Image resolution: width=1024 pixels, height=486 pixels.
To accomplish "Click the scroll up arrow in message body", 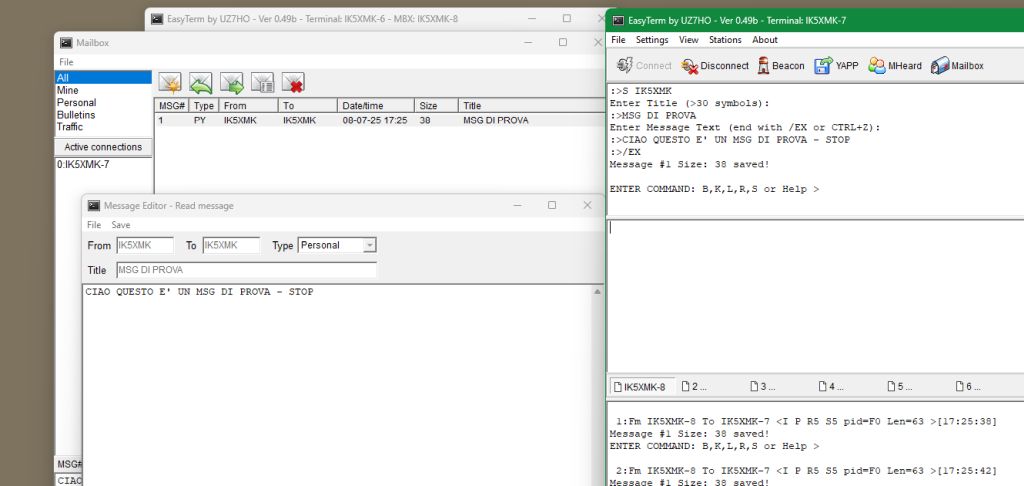I will tap(597, 292).
